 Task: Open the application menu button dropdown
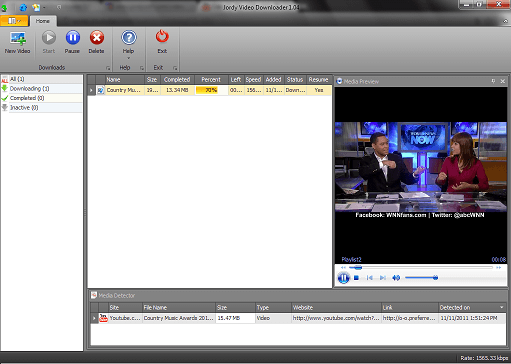(x=14, y=21)
